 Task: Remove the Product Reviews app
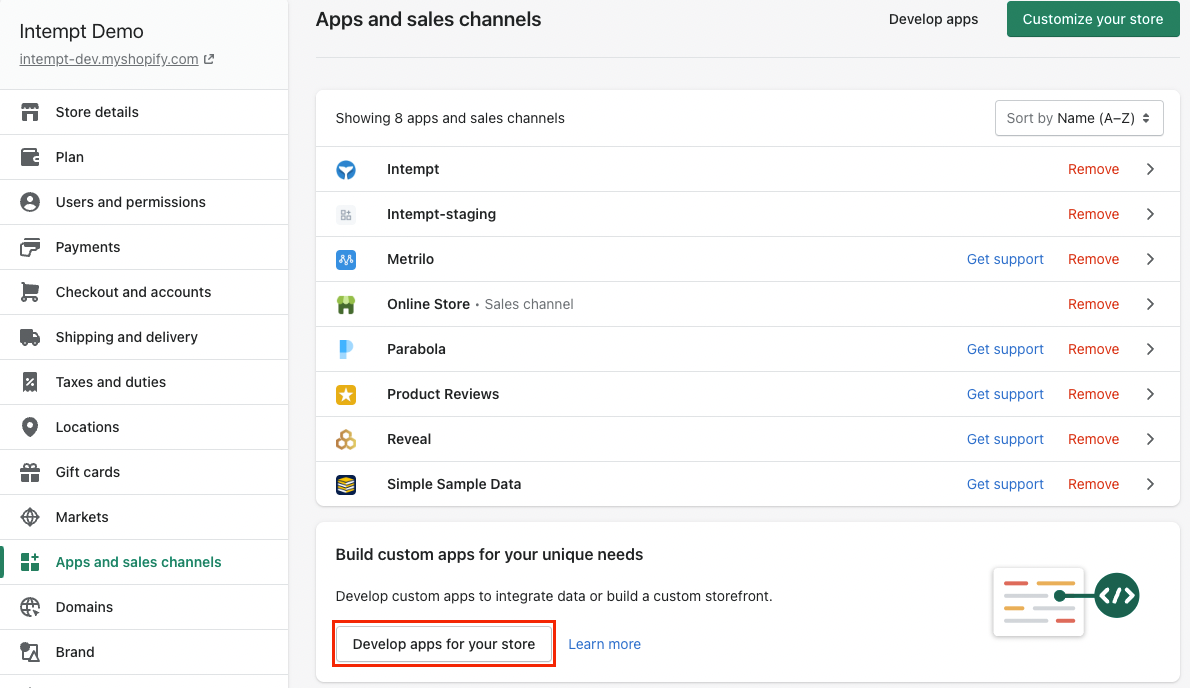[x=1094, y=394]
